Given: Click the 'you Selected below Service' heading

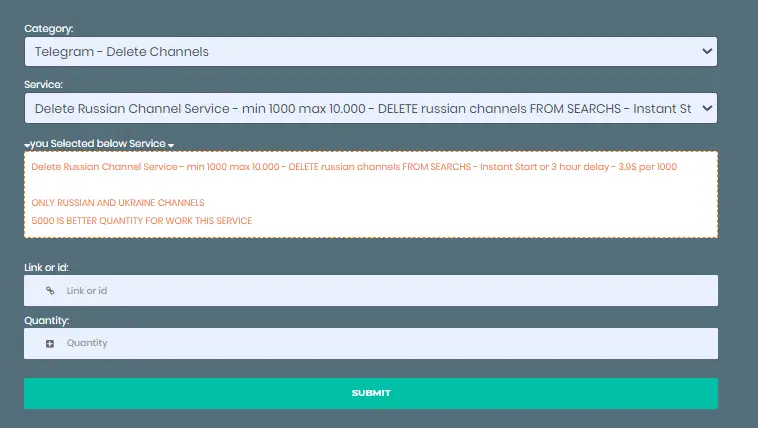Looking at the screenshot, I should pyautogui.click(x=99, y=144).
